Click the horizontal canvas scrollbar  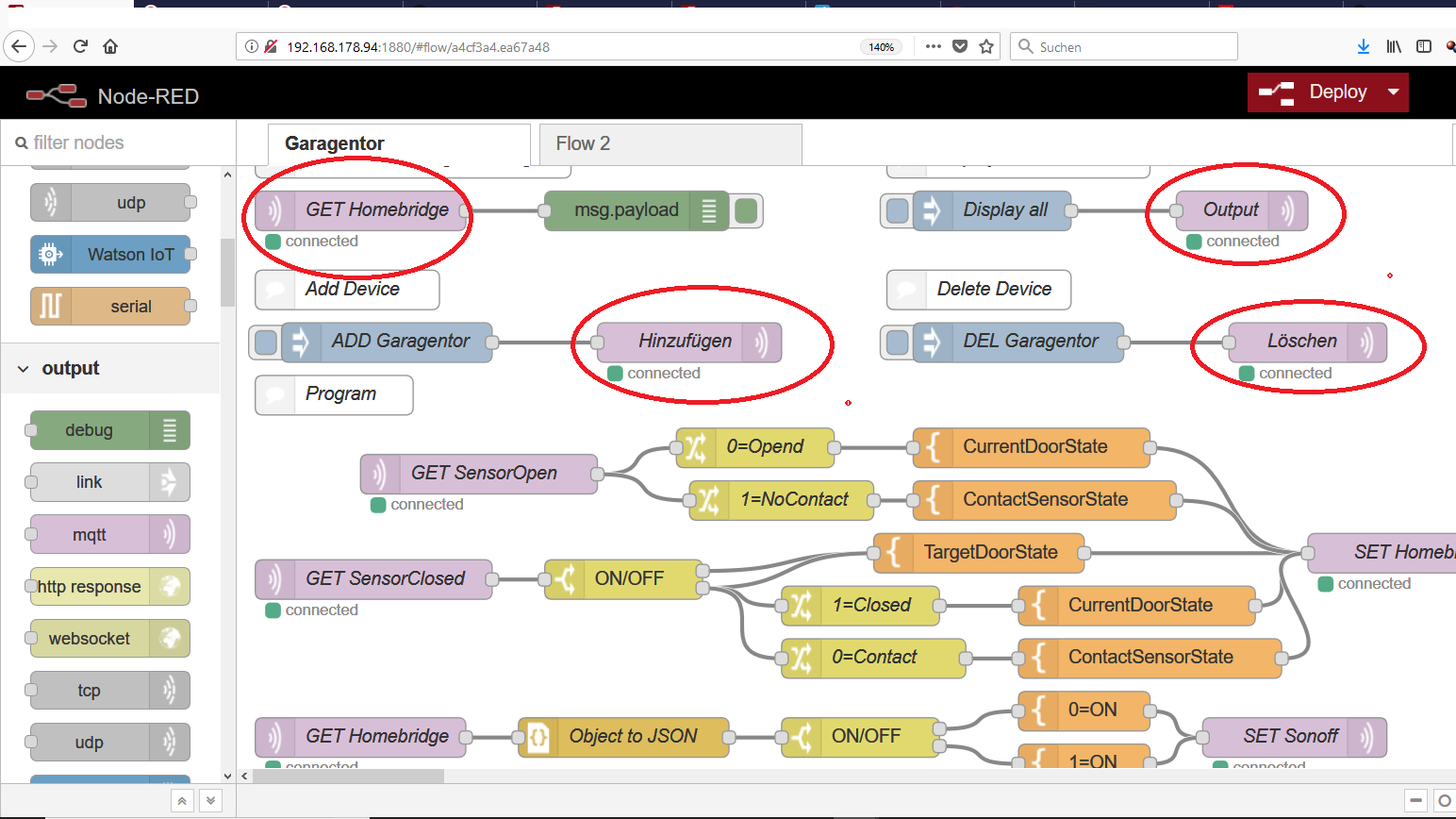[x=349, y=776]
